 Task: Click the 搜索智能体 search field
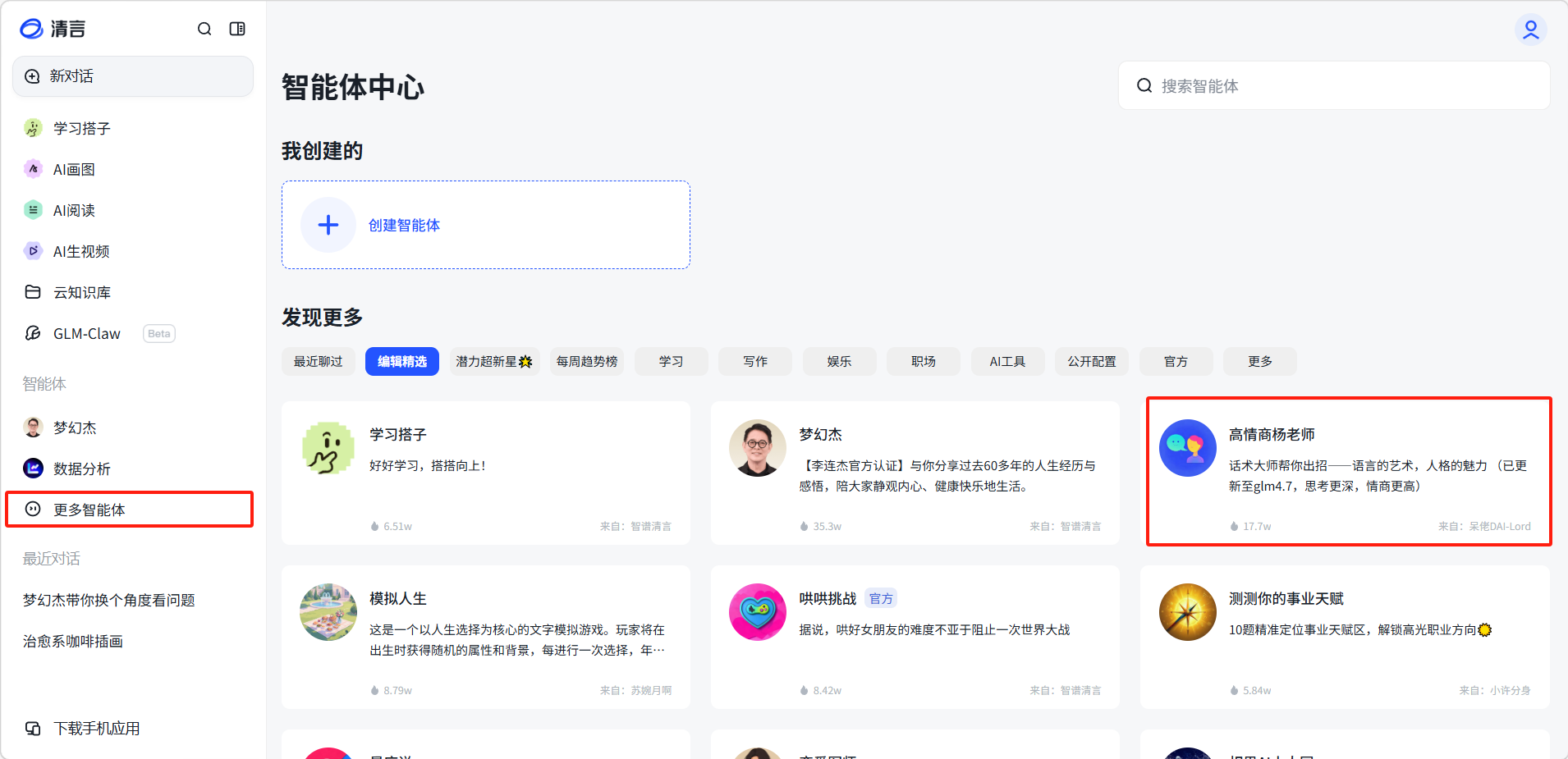coord(1346,85)
